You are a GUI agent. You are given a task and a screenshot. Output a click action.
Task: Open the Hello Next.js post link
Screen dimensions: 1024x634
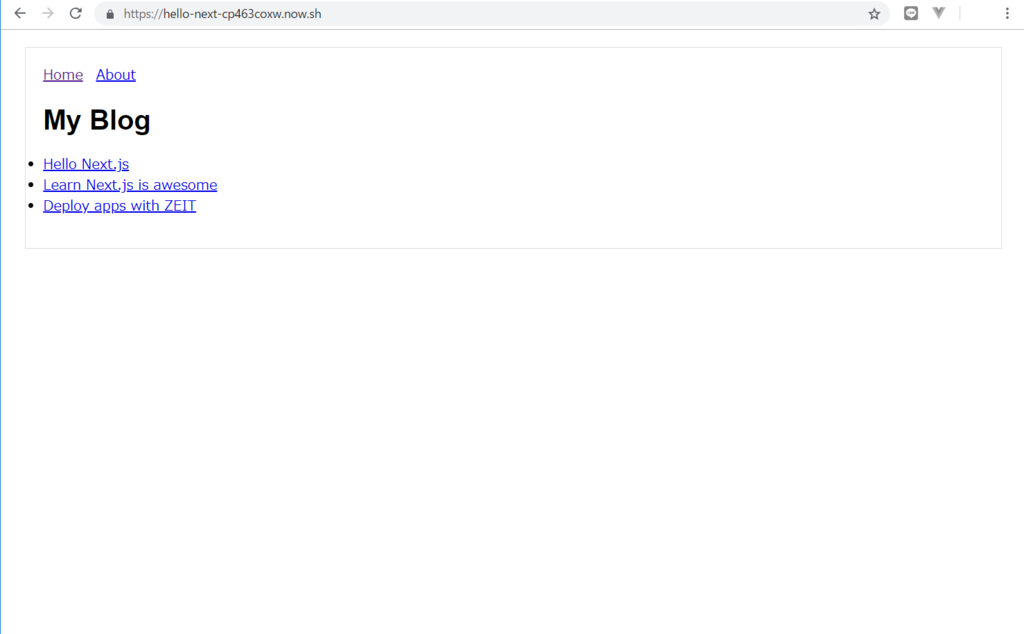point(86,164)
